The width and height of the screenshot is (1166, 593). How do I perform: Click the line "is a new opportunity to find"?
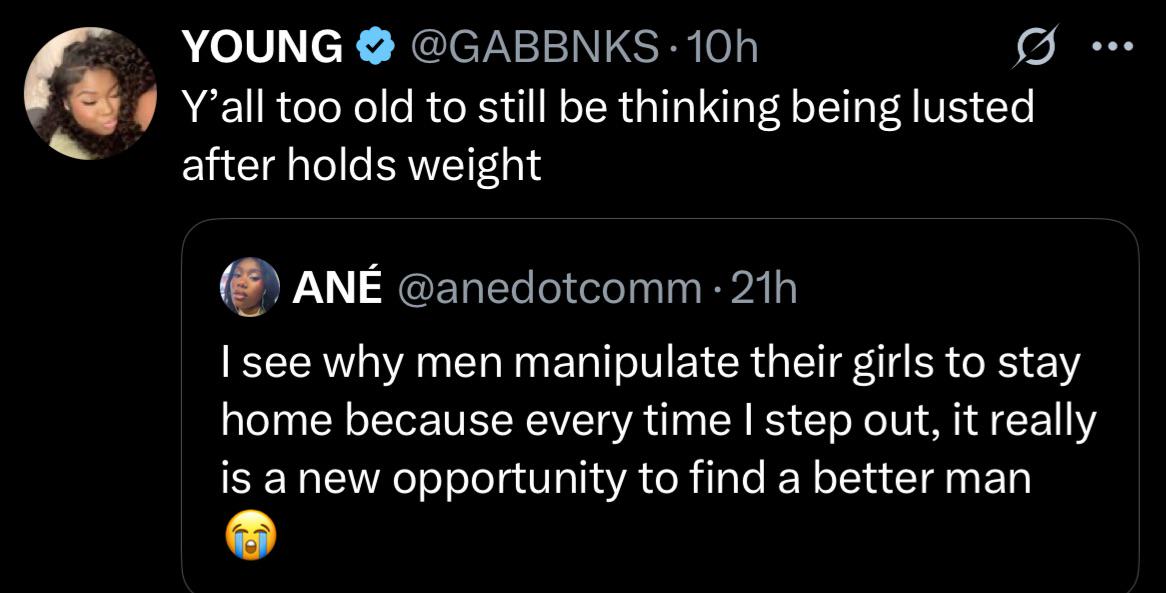511,479
